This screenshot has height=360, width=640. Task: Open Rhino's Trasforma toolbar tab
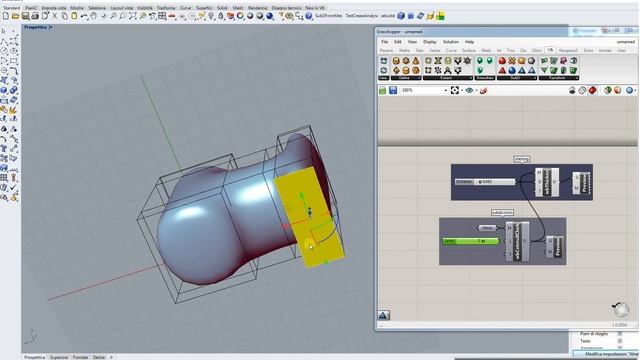click(x=166, y=8)
